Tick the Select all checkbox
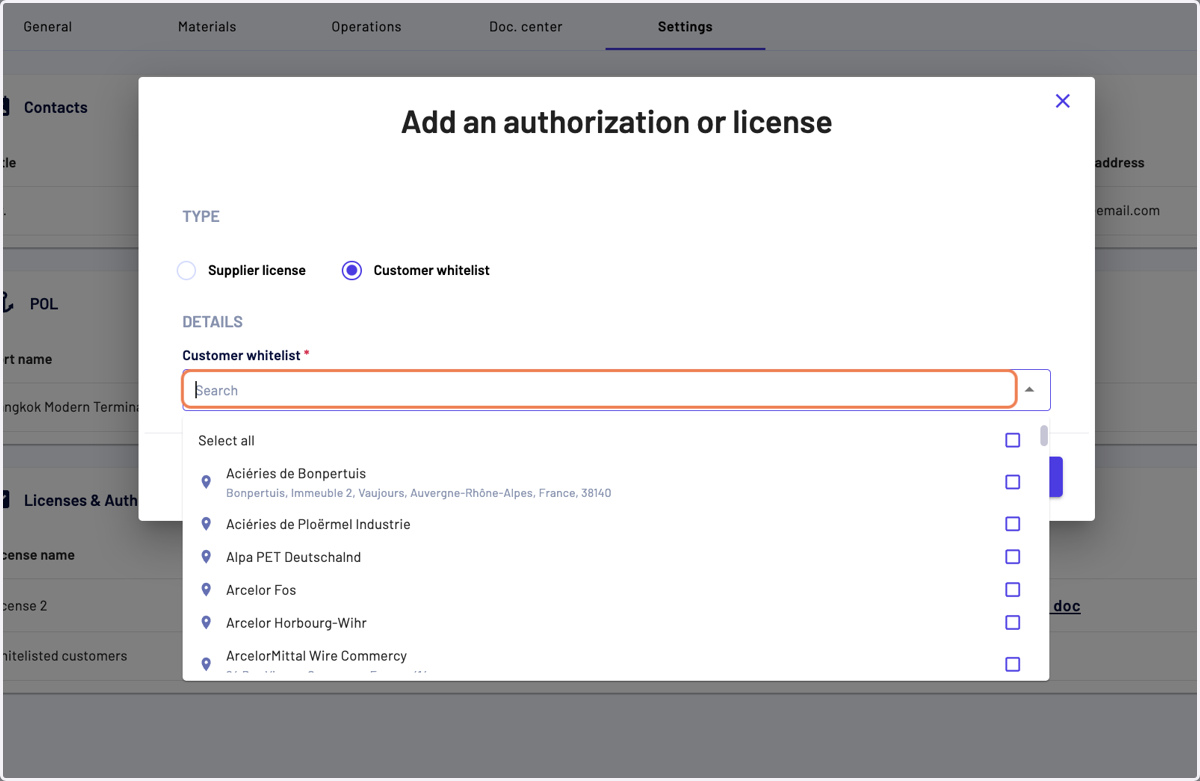Screen dimensions: 1200x781 [1012, 440]
